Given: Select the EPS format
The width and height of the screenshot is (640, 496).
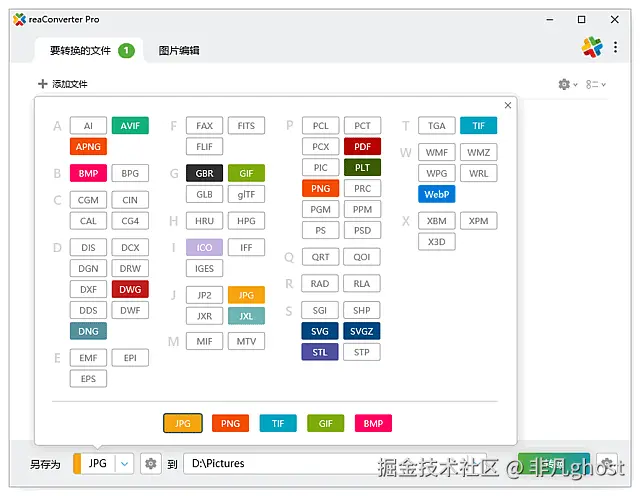Looking at the screenshot, I should [88, 378].
